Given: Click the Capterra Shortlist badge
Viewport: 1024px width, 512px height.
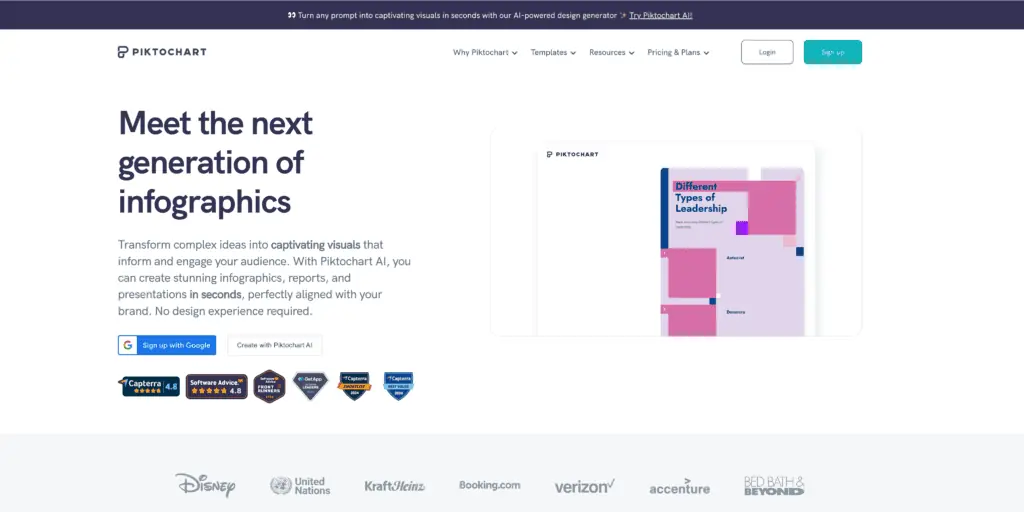Looking at the screenshot, I should [354, 386].
